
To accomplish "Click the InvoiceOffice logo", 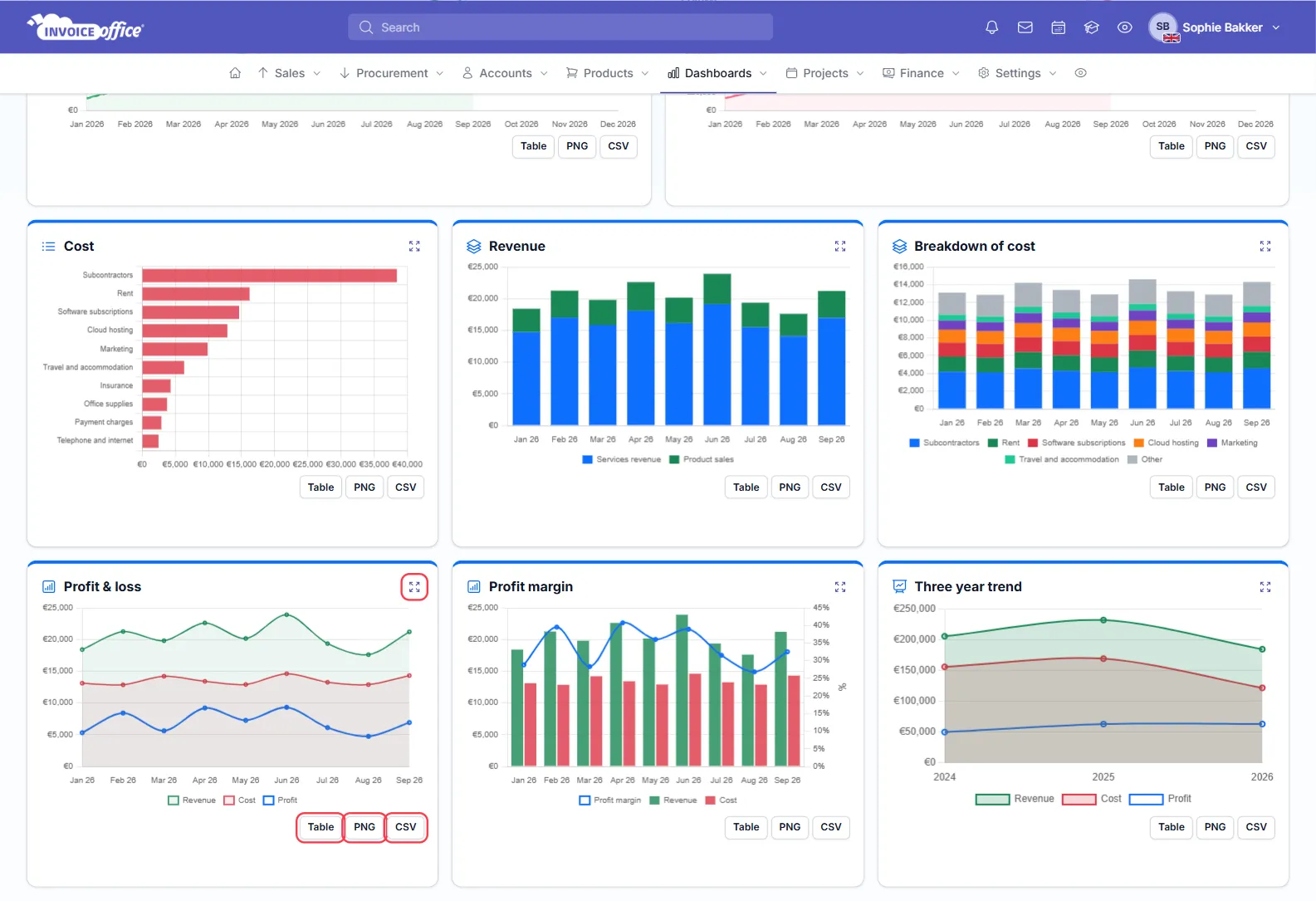I will (86, 28).
